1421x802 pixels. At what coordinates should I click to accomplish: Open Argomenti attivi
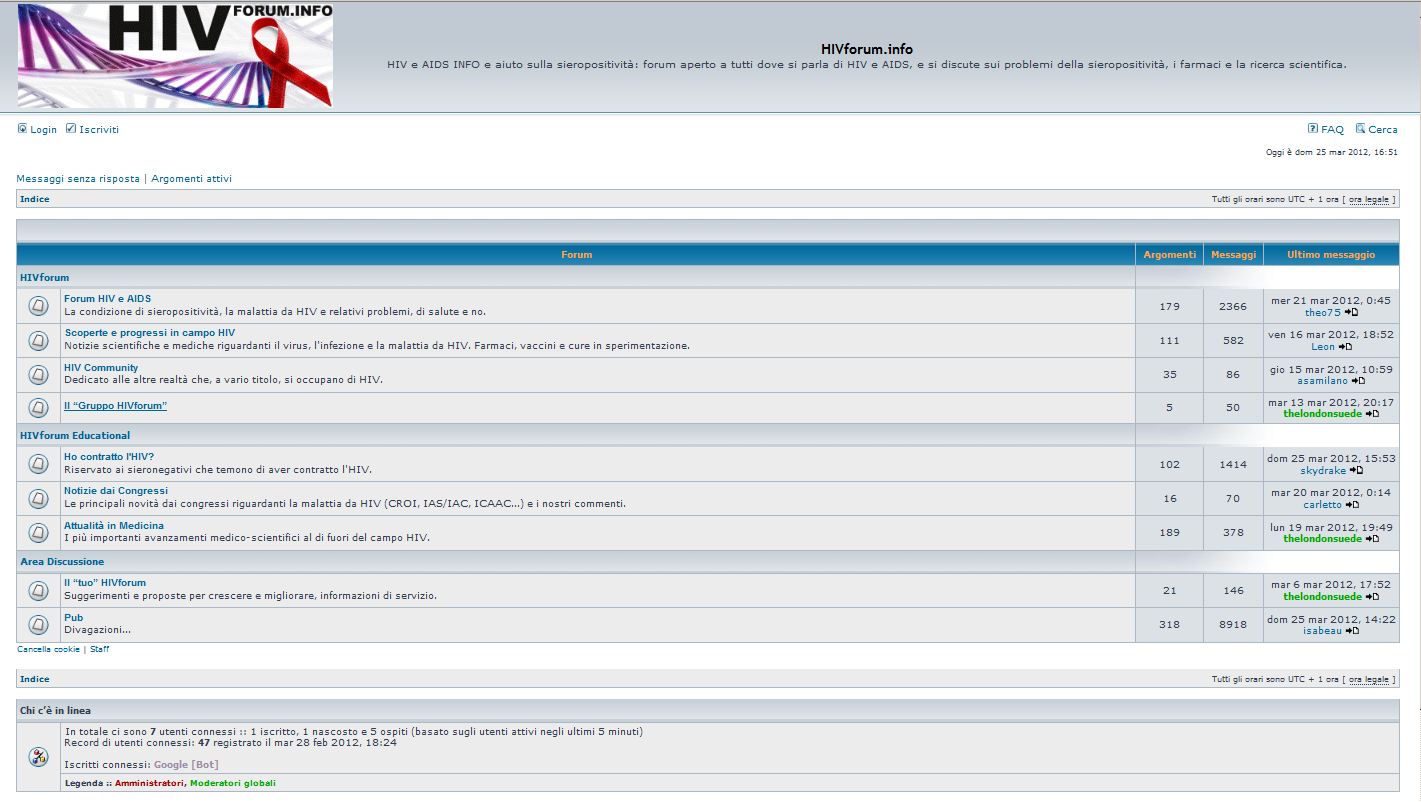point(191,179)
